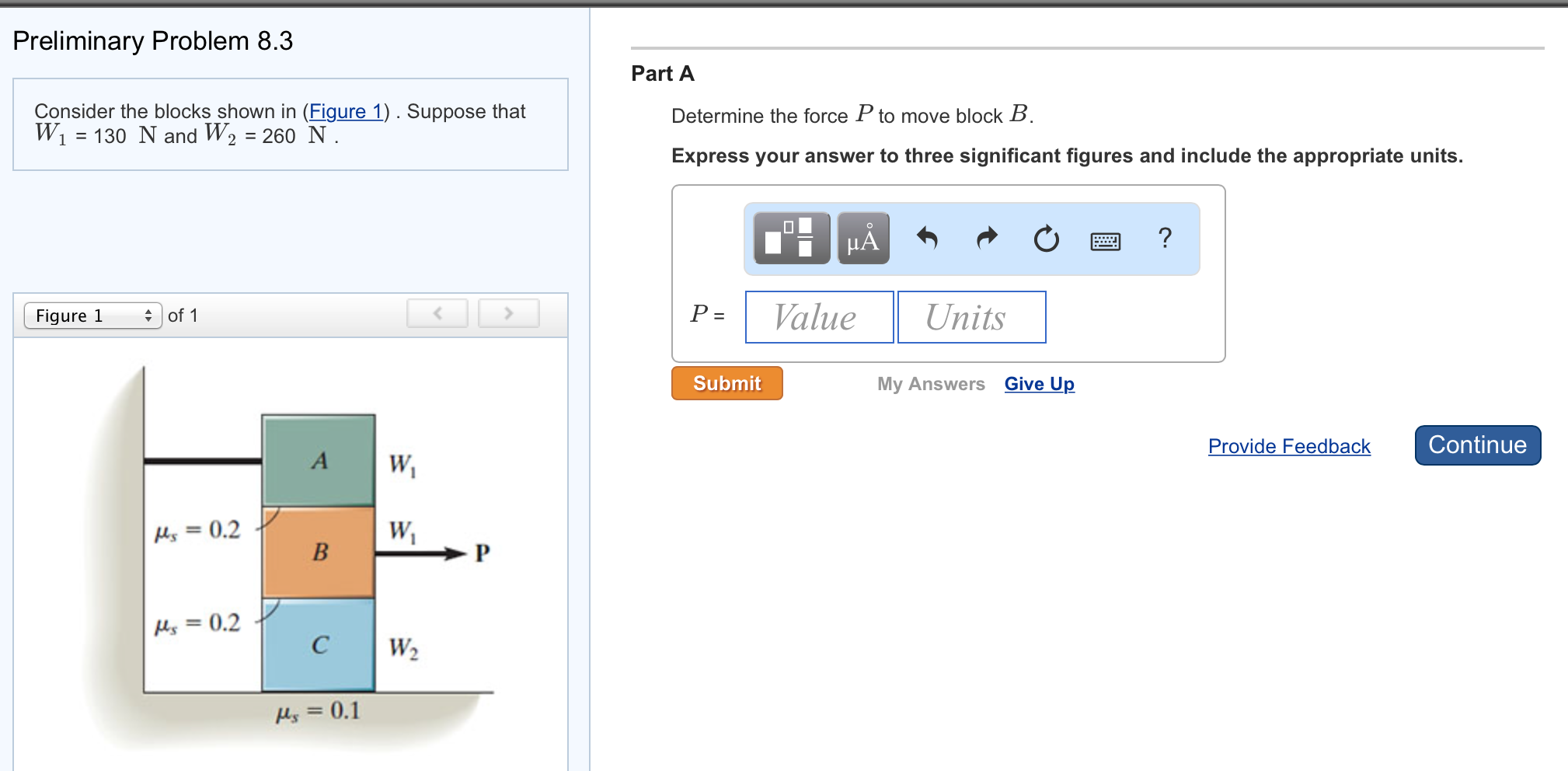Open the Figure 1 hyperlink in problem text
The height and width of the screenshot is (771, 1568).
pos(347,111)
